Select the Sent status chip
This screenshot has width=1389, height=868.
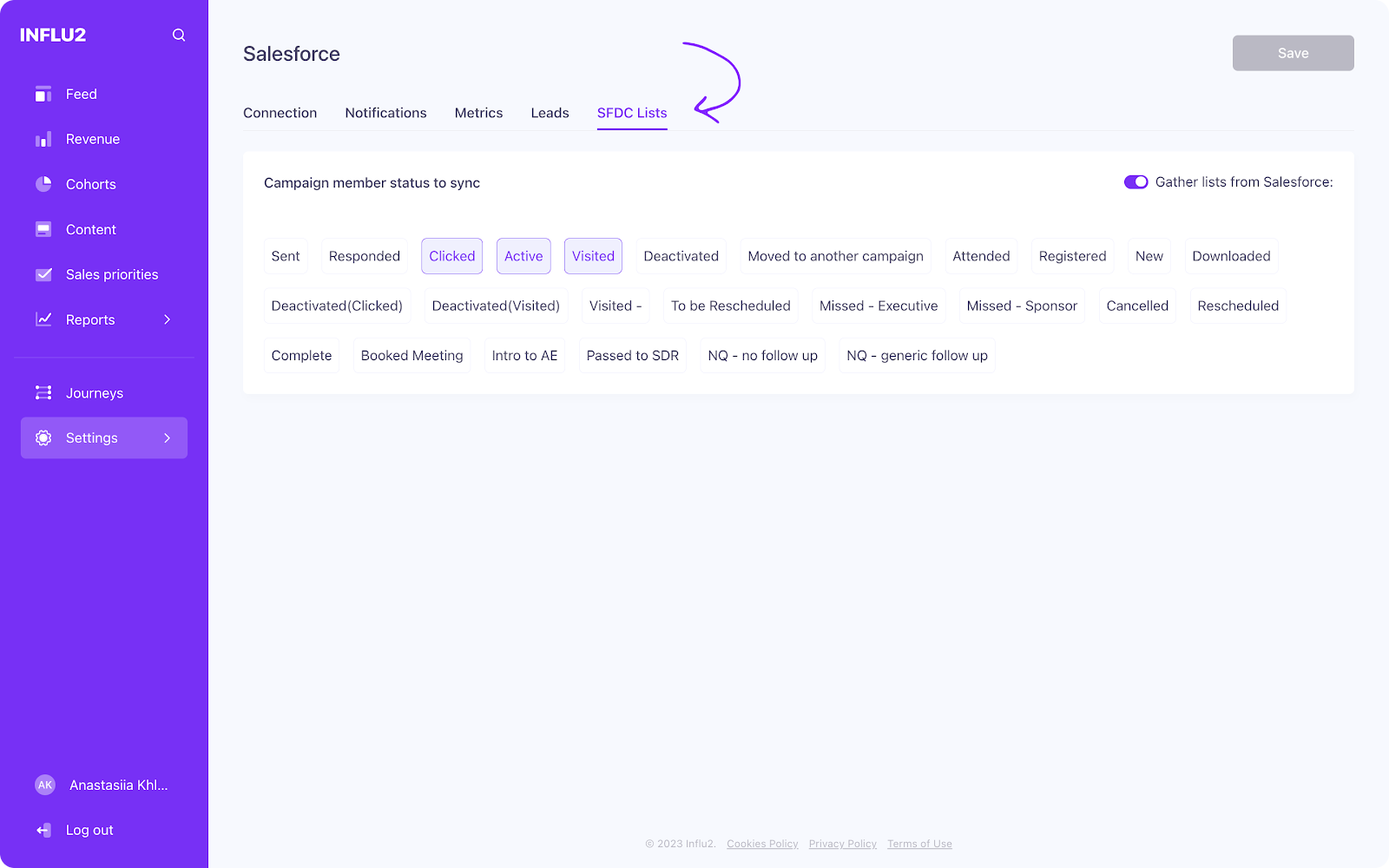click(x=286, y=256)
